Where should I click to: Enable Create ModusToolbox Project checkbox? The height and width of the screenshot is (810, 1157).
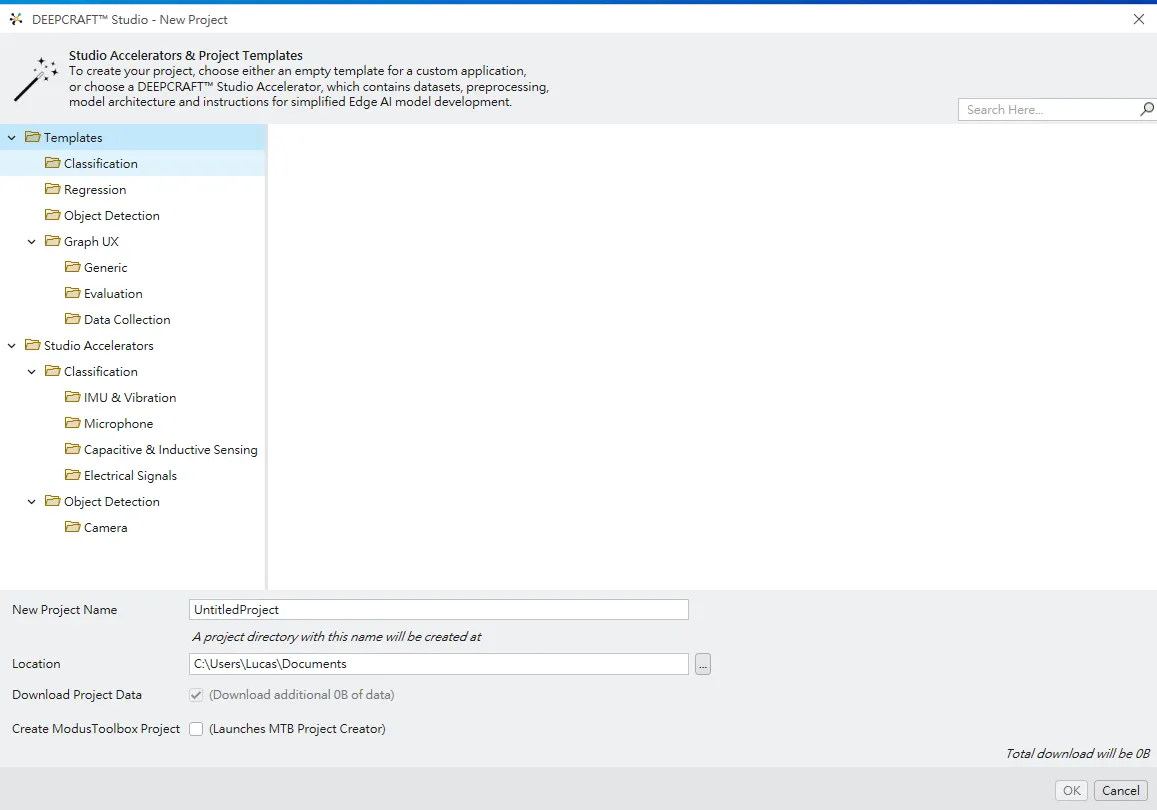coord(196,729)
